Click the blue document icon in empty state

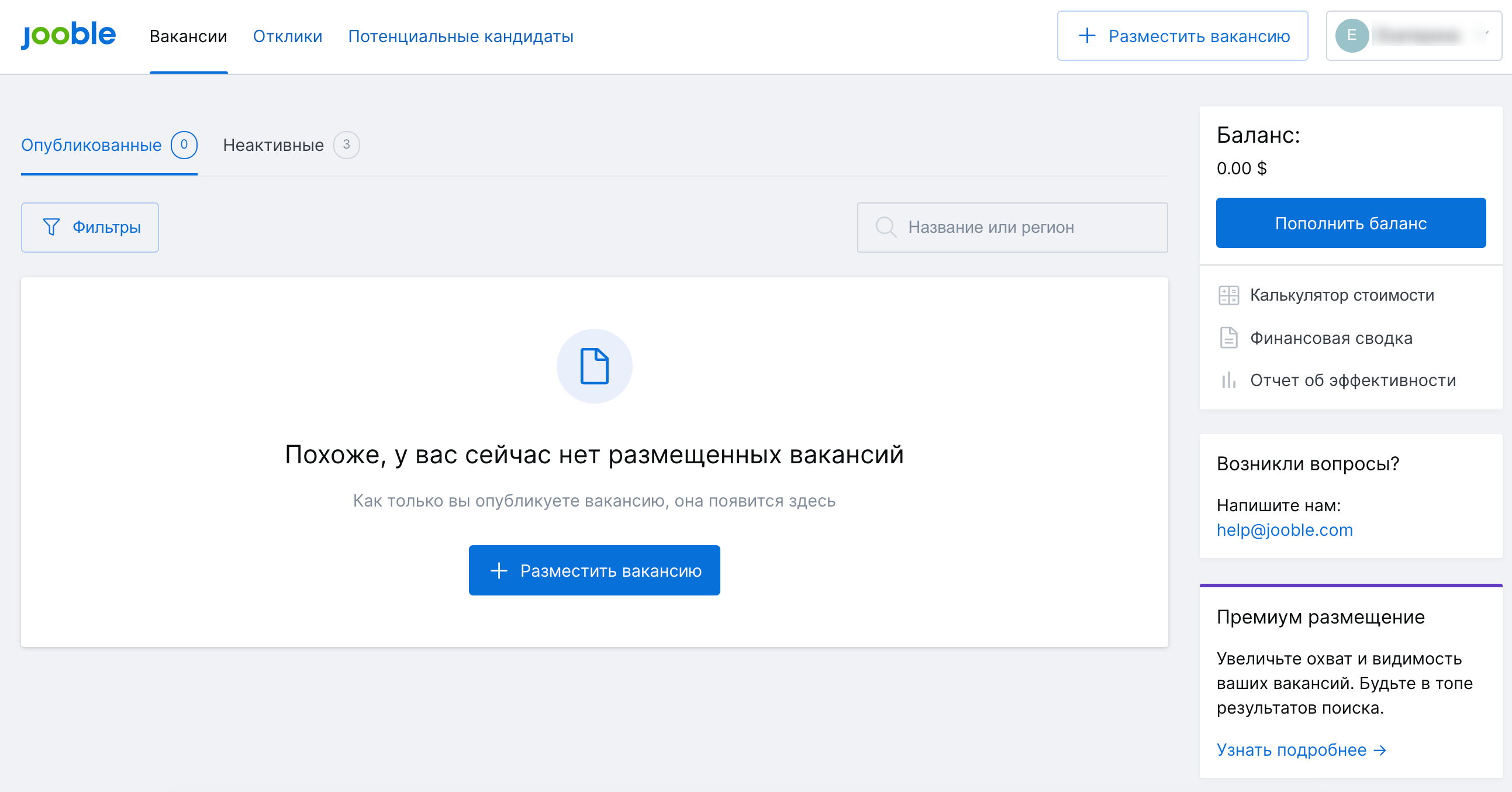pyautogui.click(x=595, y=366)
